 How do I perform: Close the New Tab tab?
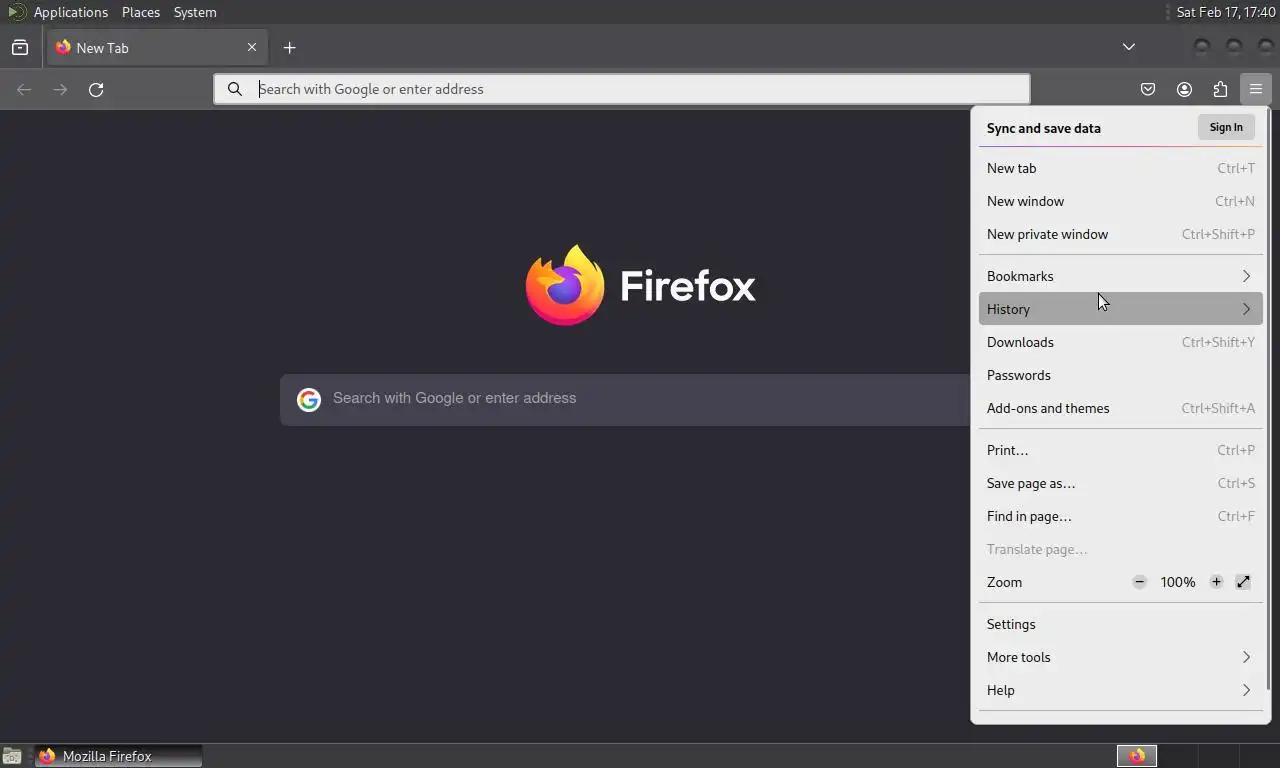[x=252, y=47]
